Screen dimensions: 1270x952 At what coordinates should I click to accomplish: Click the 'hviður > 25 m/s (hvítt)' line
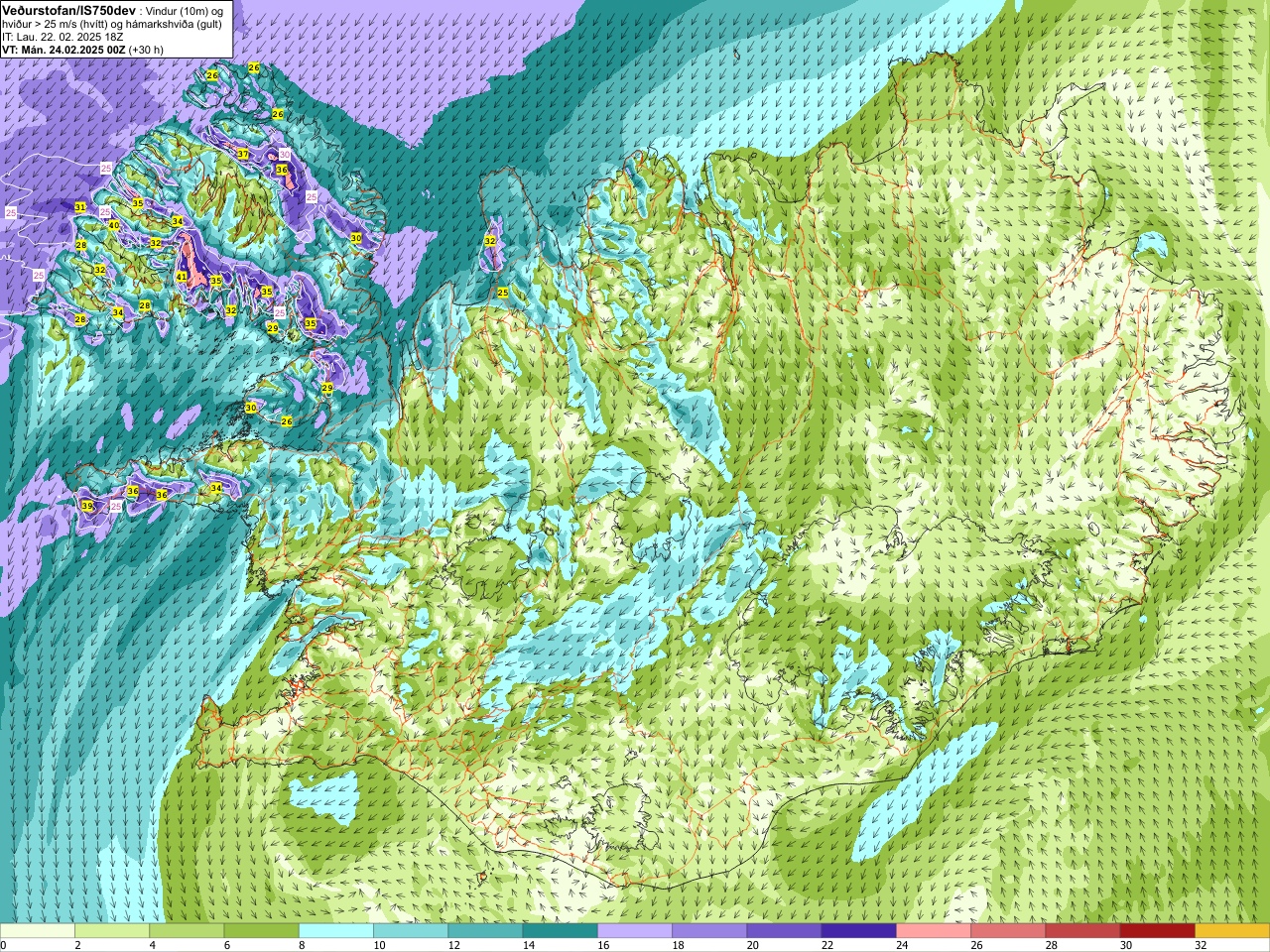56,24
